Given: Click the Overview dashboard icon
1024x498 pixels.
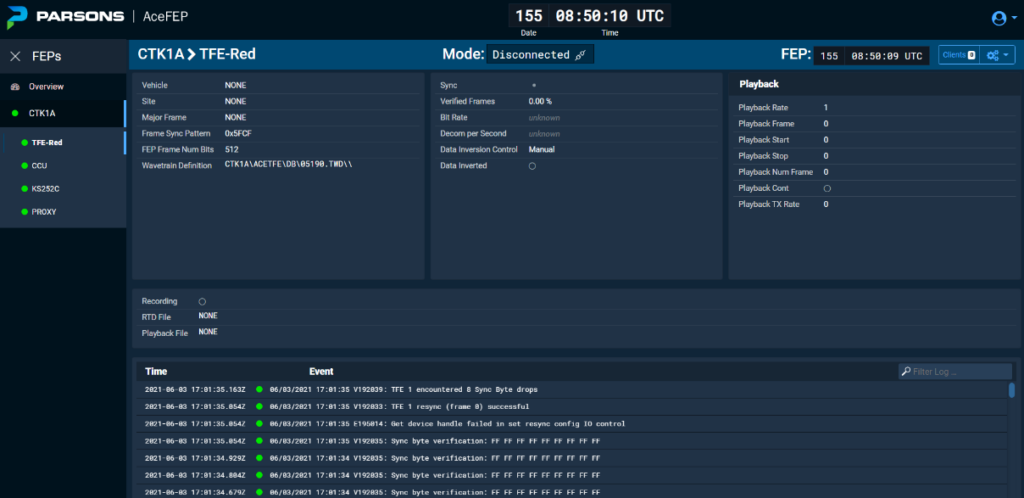Looking at the screenshot, I should coord(15,87).
